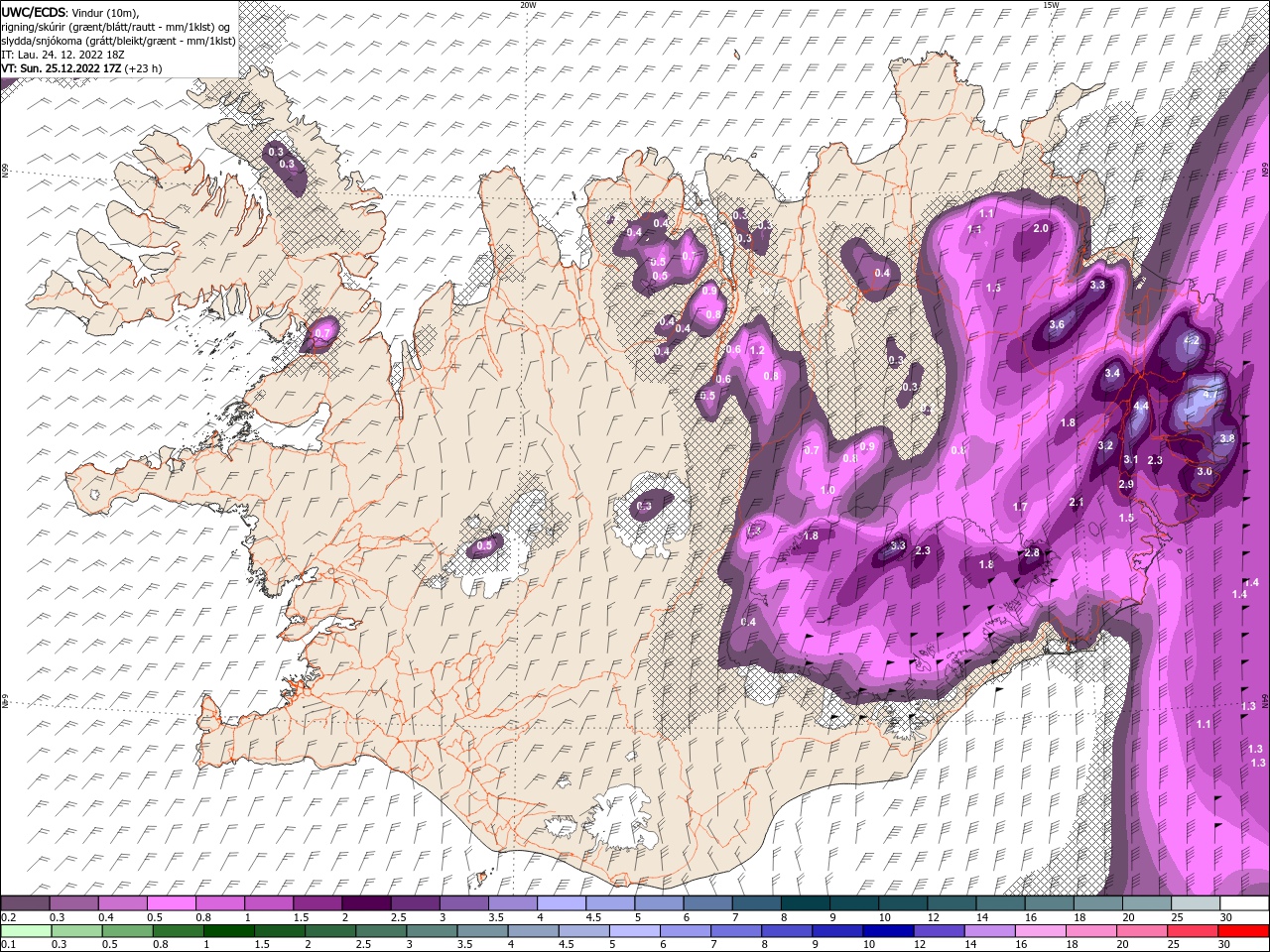The height and width of the screenshot is (952, 1270).
Task: Click the '15W' longitude label
Action: pyautogui.click(x=1051, y=5)
